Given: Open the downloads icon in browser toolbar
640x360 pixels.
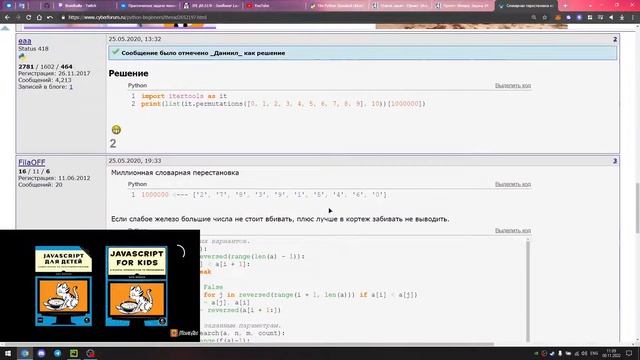Looking at the screenshot, I should (x=622, y=18).
